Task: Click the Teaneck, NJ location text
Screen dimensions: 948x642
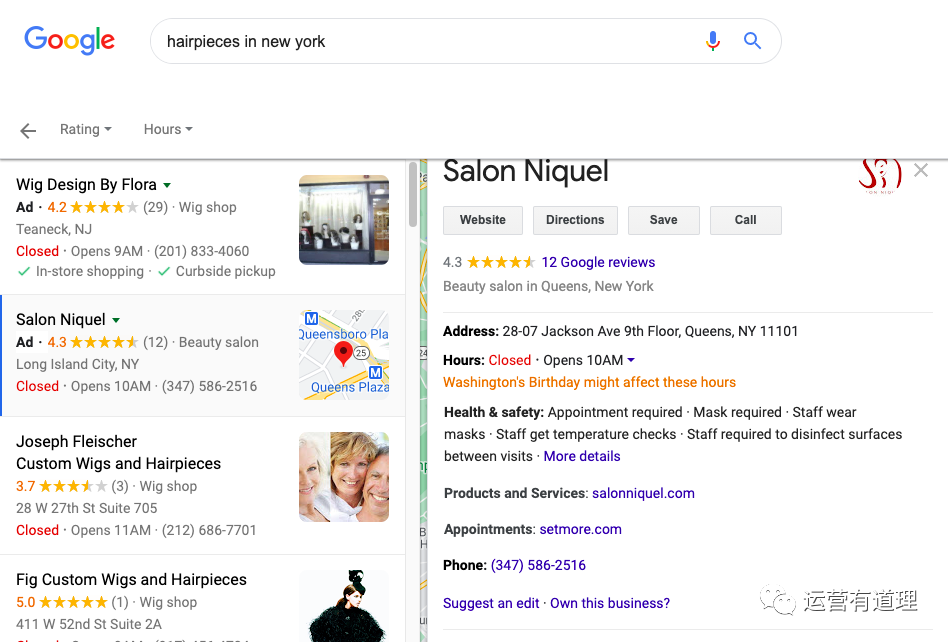Action: (54, 230)
